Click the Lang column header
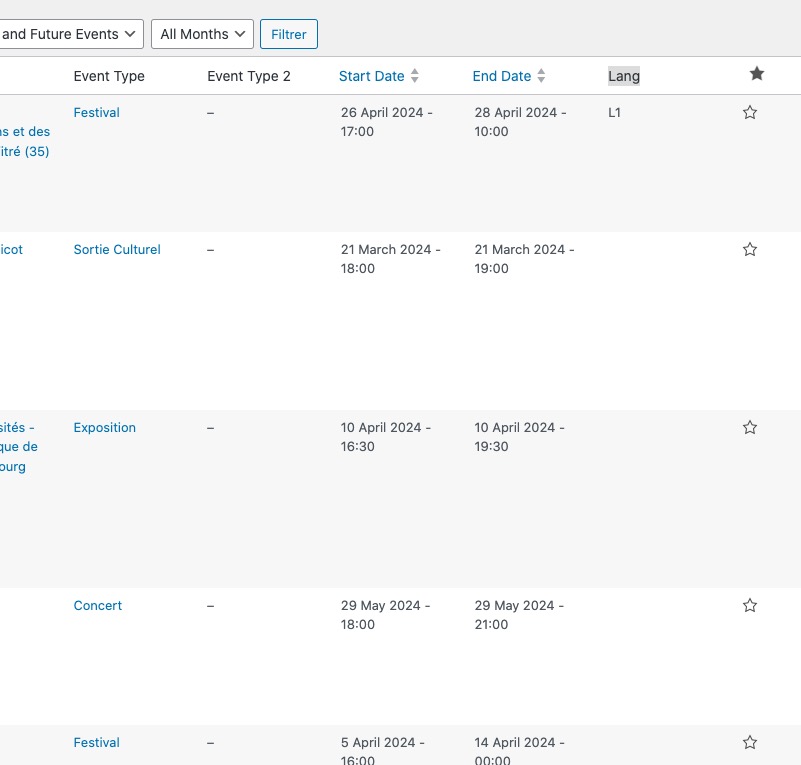The height and width of the screenshot is (765, 801). tap(624, 76)
